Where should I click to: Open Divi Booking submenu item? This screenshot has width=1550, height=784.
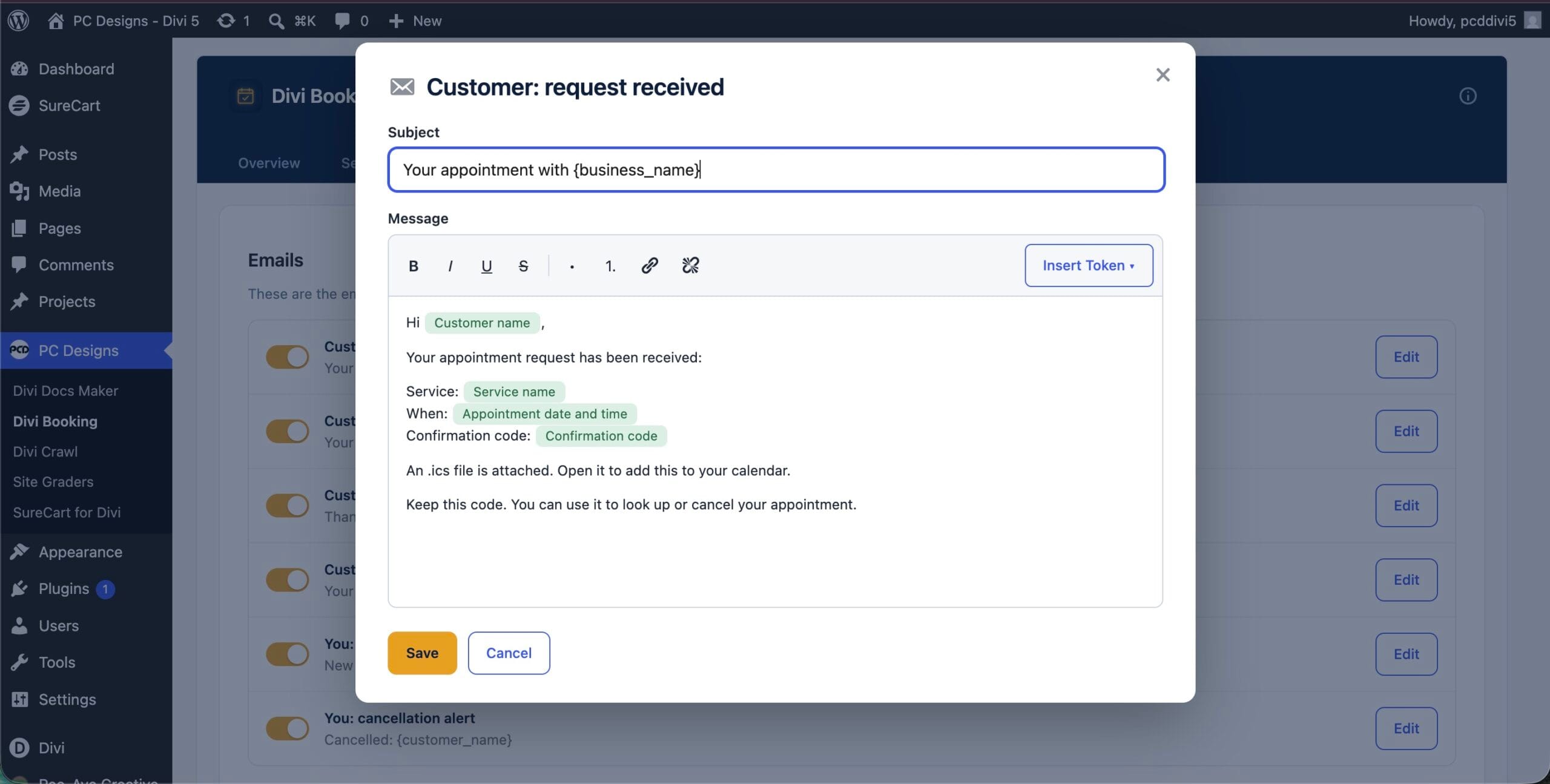point(55,421)
